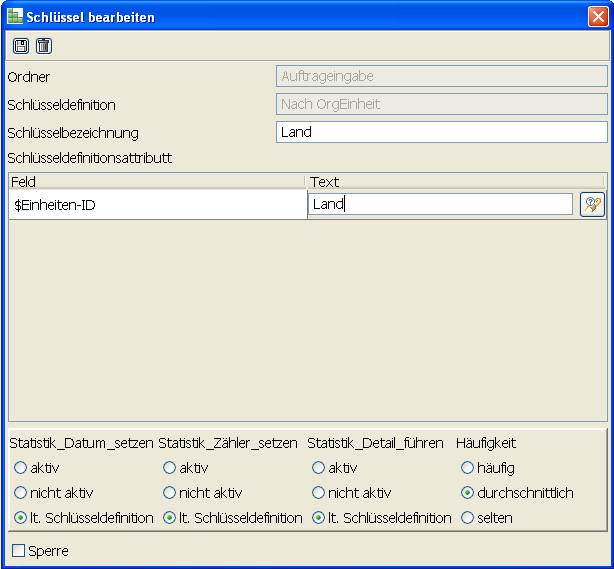Click the Feld column header
The width and height of the screenshot is (614, 569).
[156, 181]
